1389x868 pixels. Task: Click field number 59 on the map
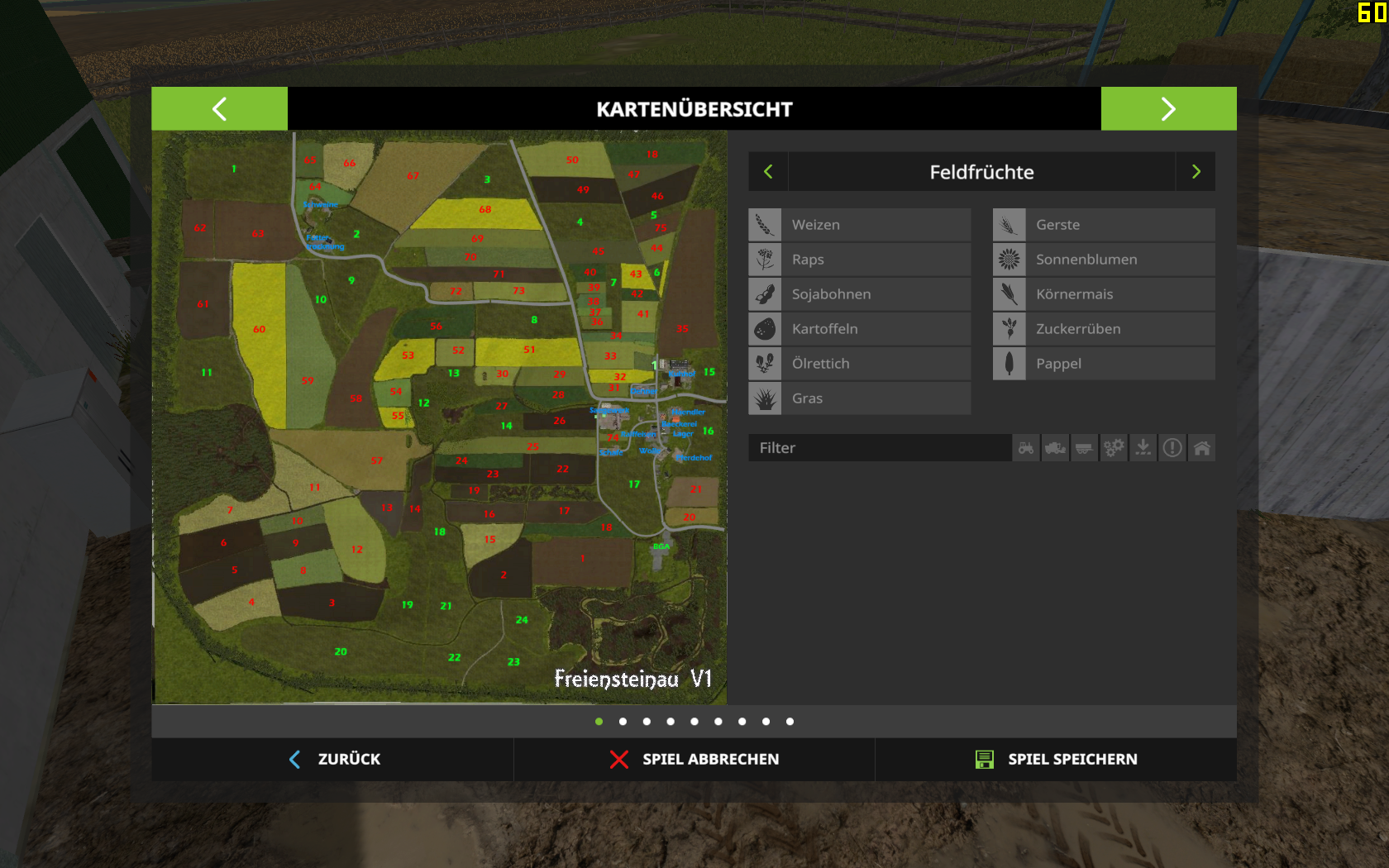308,380
